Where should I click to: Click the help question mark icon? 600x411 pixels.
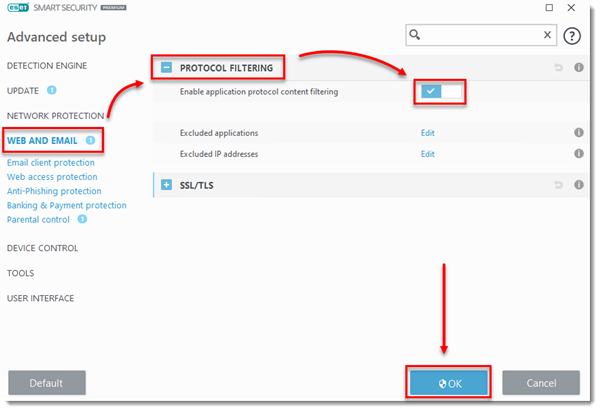[572, 35]
